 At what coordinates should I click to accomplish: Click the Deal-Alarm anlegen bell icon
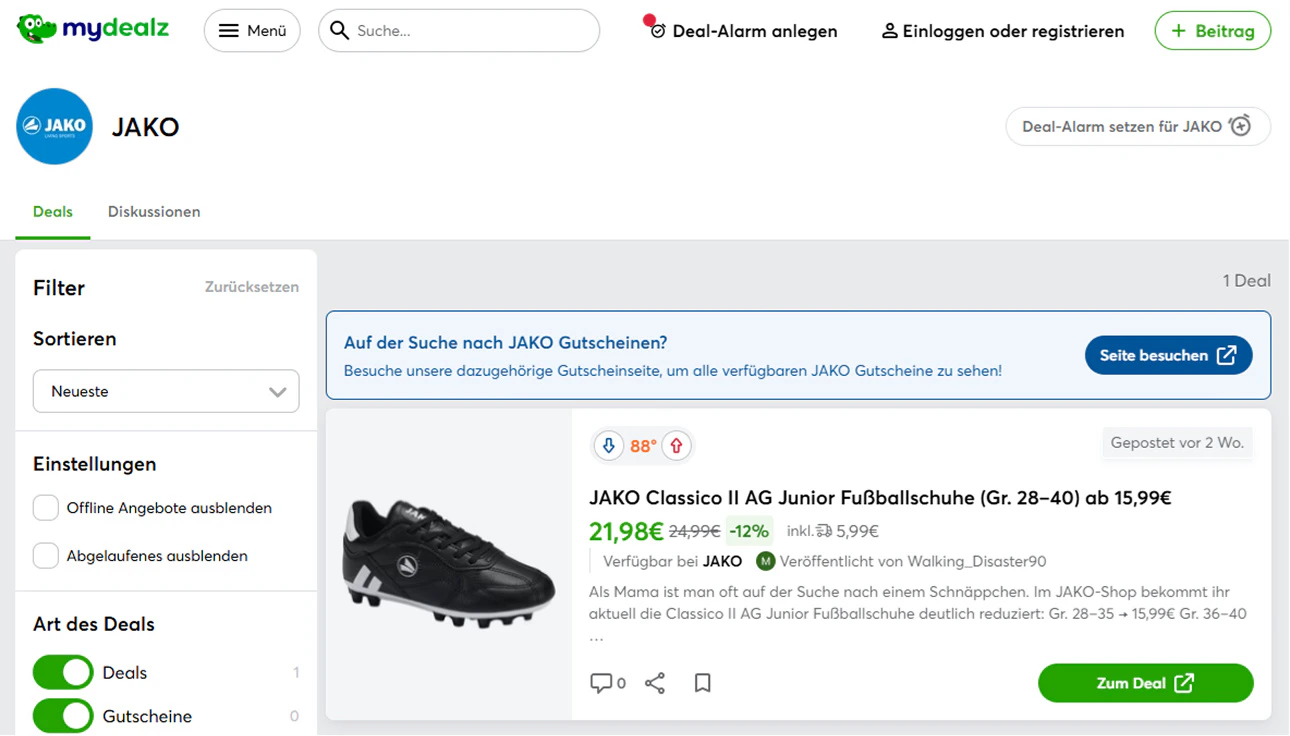tap(657, 31)
